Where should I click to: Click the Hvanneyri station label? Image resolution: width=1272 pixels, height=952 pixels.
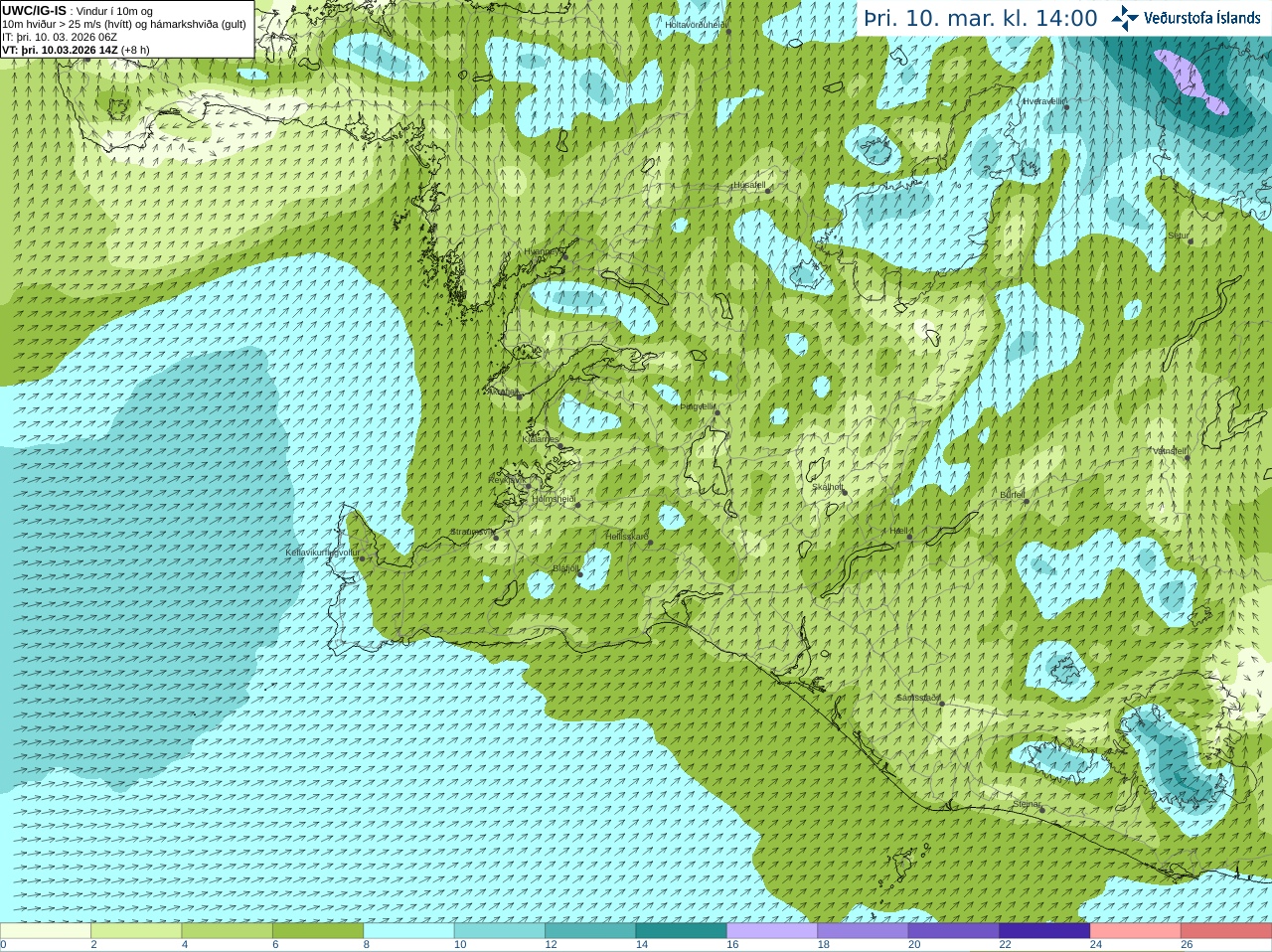[x=544, y=251]
